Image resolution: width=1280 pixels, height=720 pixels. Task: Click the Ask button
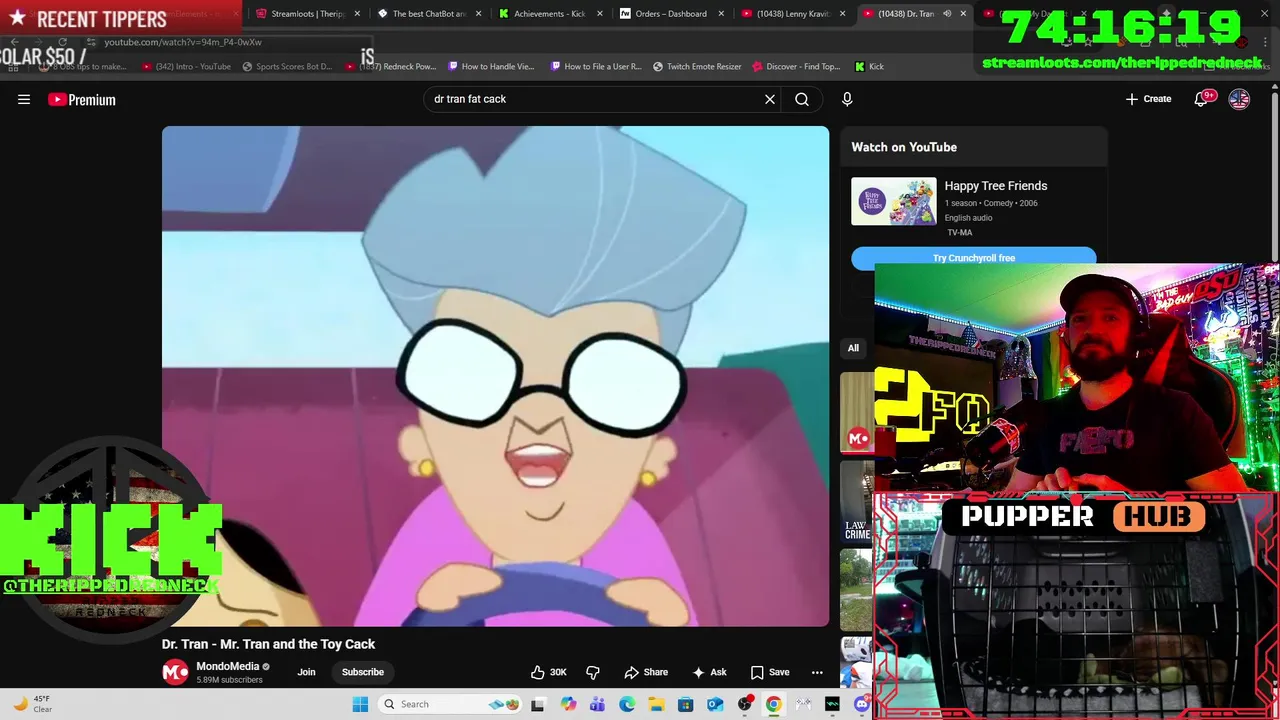(709, 672)
